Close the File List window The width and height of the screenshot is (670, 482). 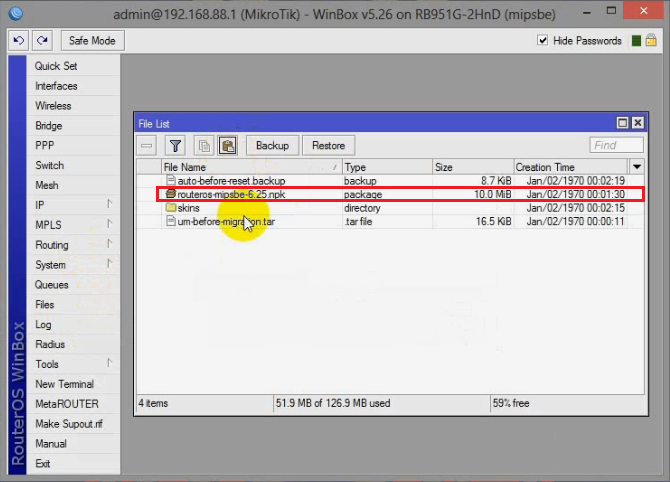pyautogui.click(x=638, y=123)
